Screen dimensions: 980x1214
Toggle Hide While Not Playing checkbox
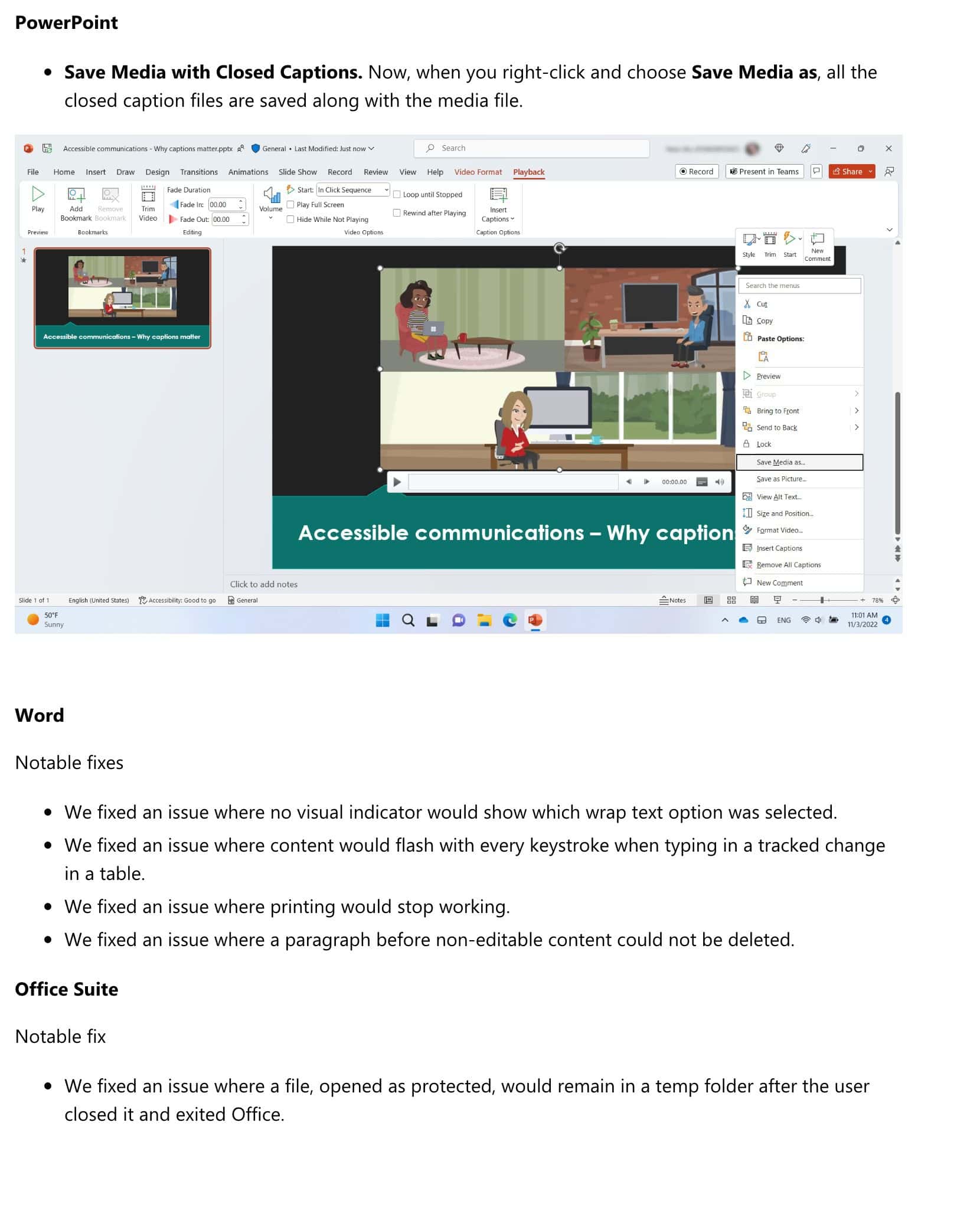[x=290, y=220]
